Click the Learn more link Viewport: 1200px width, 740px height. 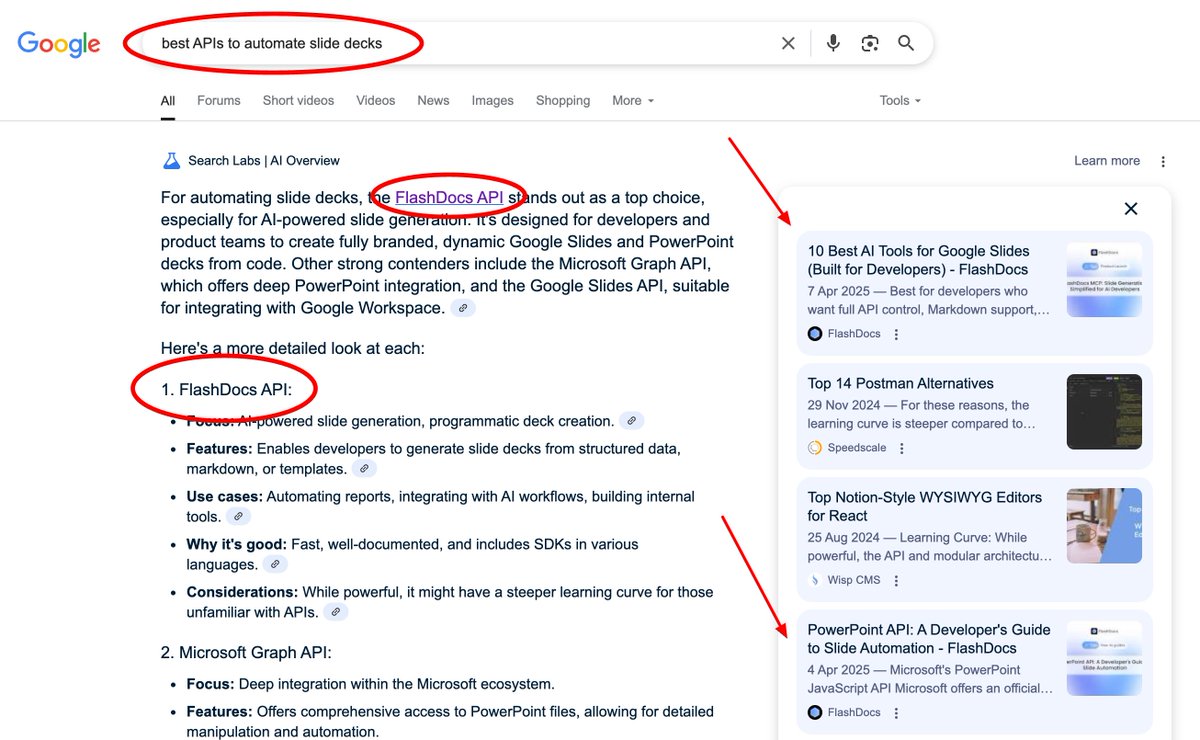[1107, 161]
